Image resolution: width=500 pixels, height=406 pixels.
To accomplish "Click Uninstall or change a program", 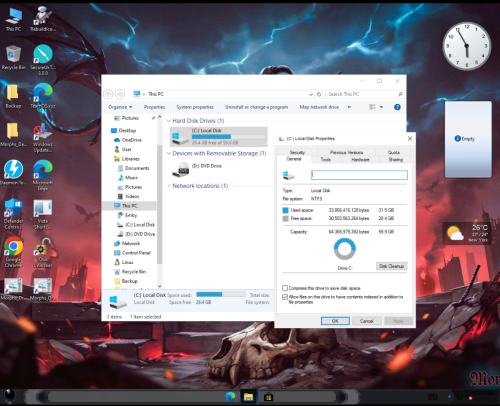I will pos(256,107).
